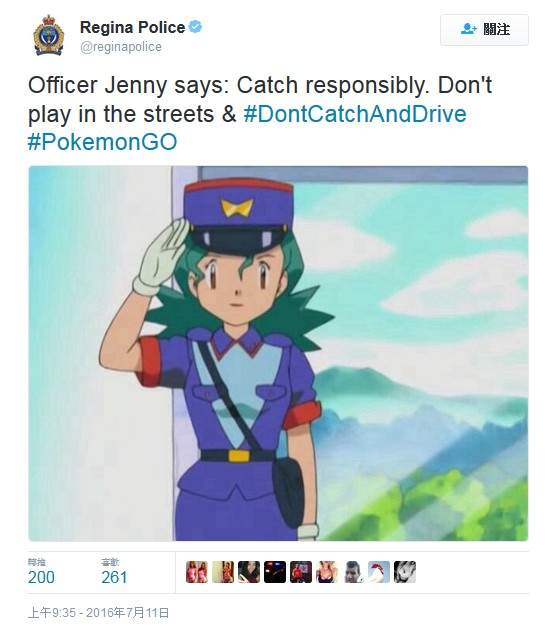Open the Officer Jenny tweet image
Viewport: 553px width, 629px height.
coord(278,353)
